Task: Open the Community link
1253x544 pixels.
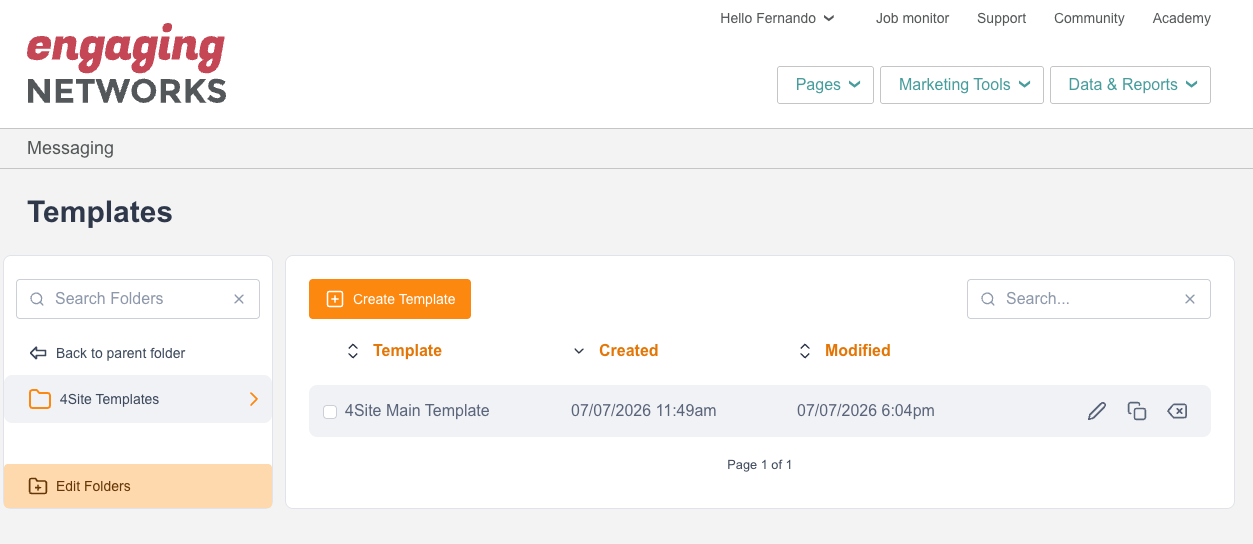Action: tap(1089, 18)
